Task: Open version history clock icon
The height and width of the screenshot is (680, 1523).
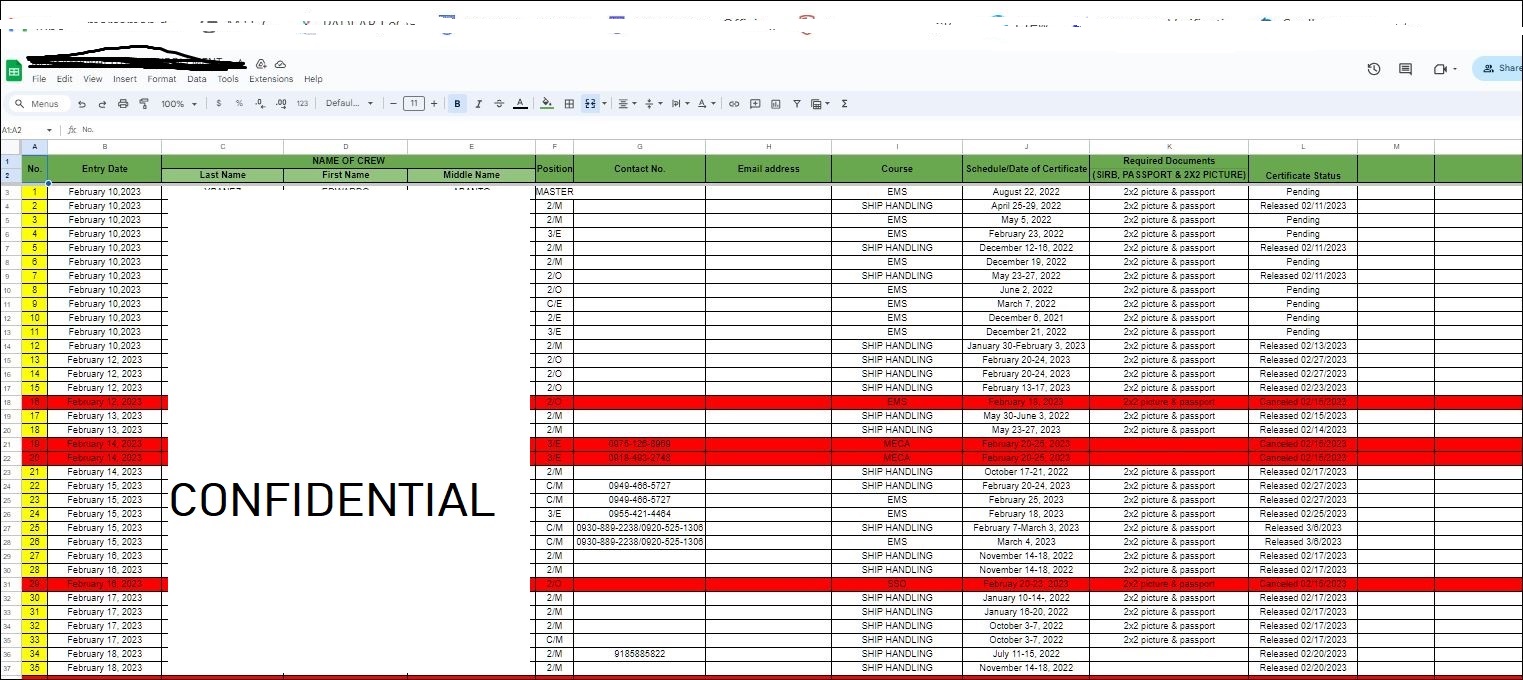Action: pyautogui.click(x=1374, y=69)
